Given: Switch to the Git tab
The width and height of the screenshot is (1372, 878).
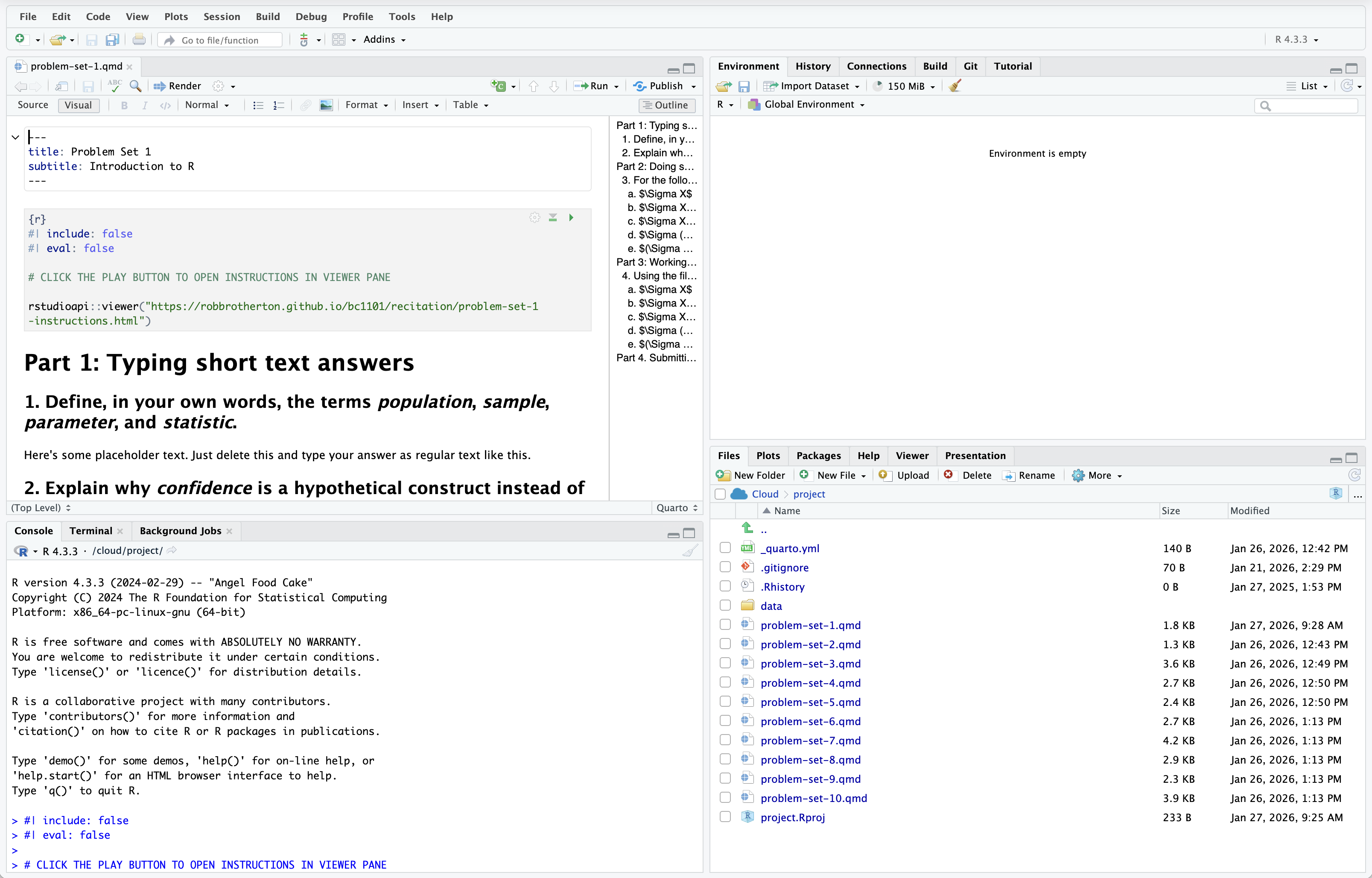Looking at the screenshot, I should tap(970, 66).
